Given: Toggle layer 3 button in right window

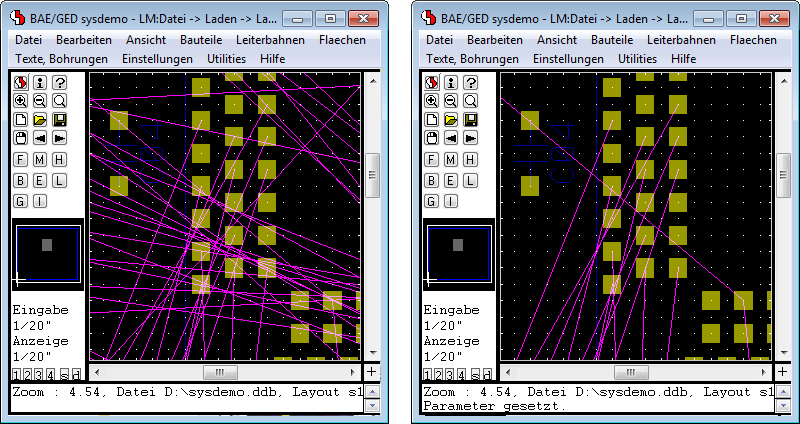Looking at the screenshot, I should 452,374.
